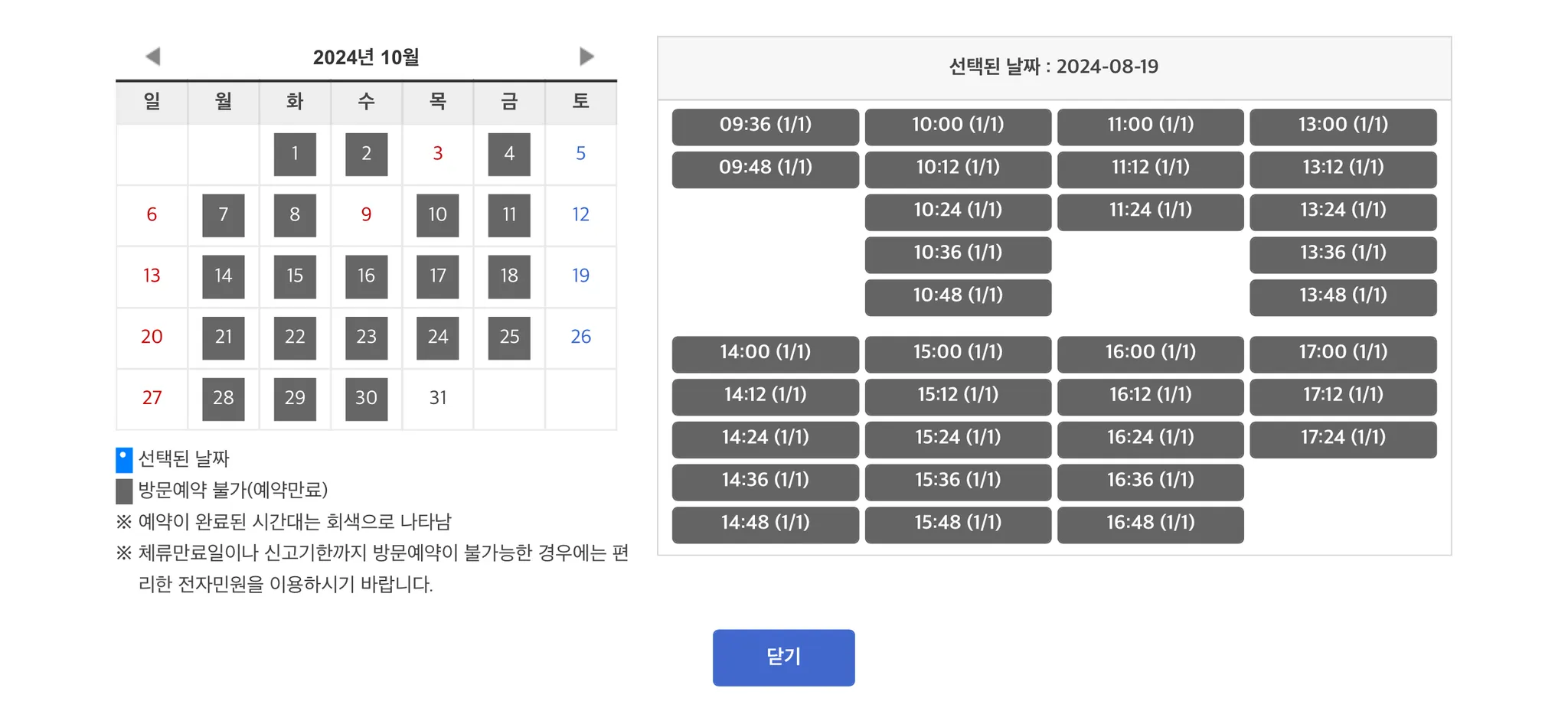Select the 15:36 (1/1) time slot
Screen dimensions: 1568x724
click(957, 481)
